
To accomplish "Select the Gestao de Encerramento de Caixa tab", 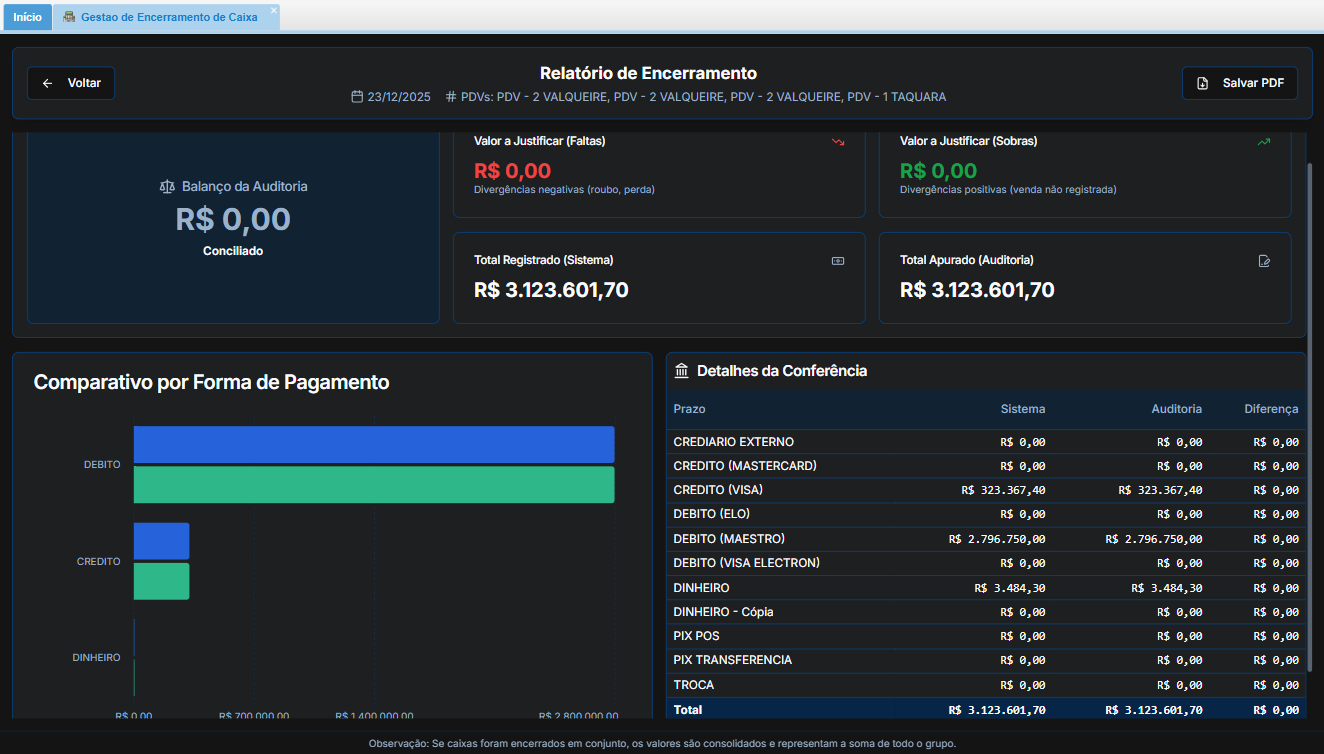I will pyautogui.click(x=168, y=17).
